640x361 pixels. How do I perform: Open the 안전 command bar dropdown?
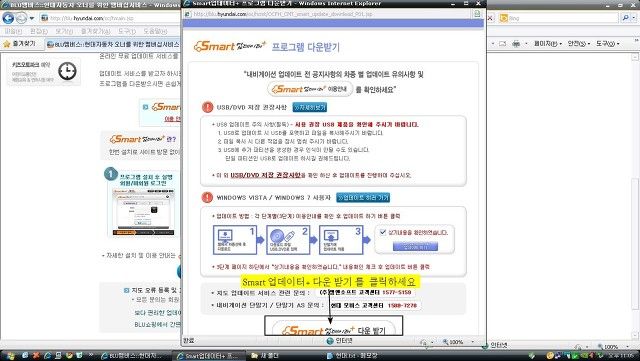pyautogui.click(x=579, y=43)
